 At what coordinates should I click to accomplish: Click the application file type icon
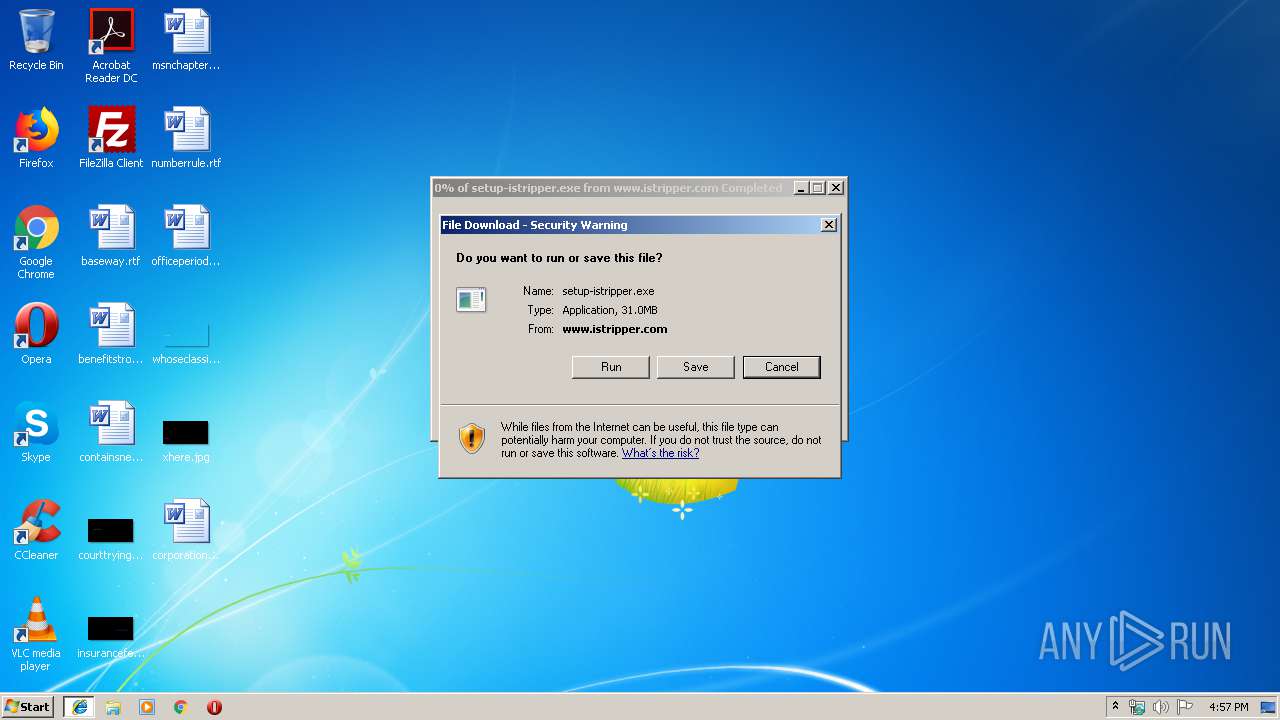tap(471, 299)
